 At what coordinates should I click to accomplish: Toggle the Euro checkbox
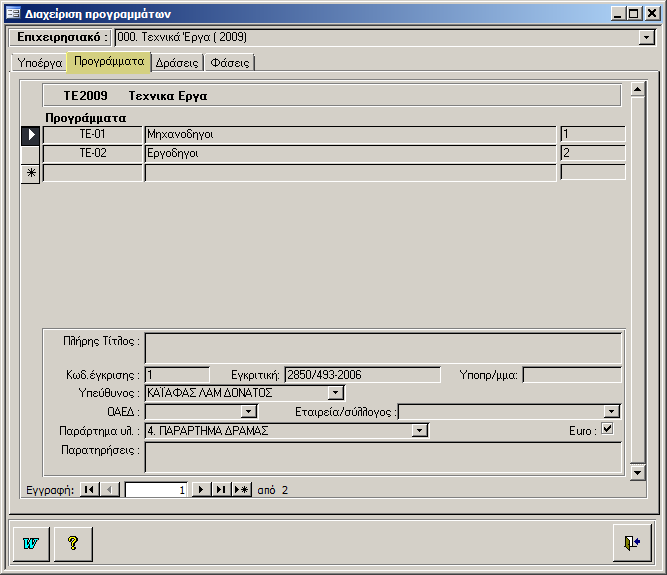click(x=606, y=429)
